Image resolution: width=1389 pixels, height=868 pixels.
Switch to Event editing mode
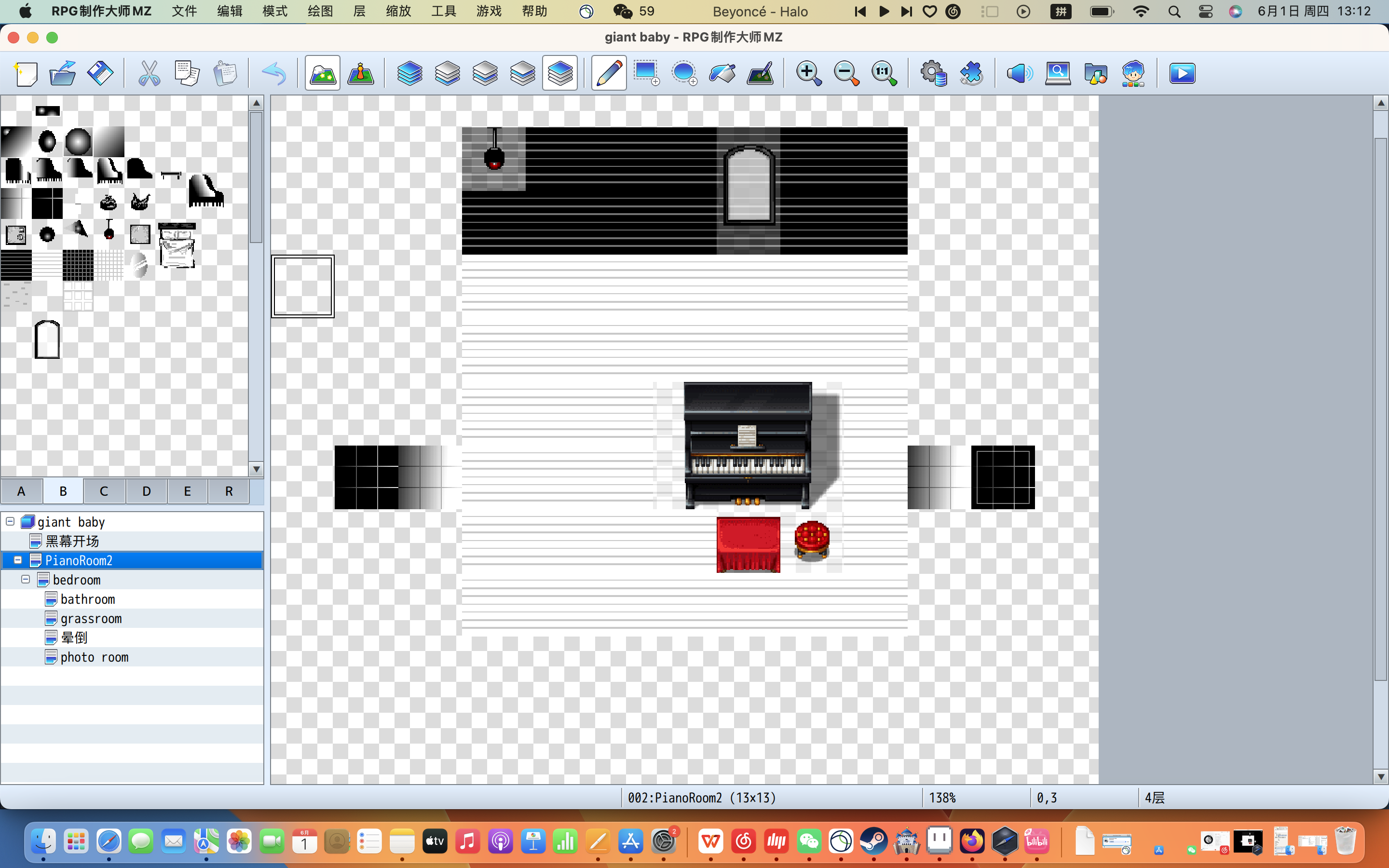point(360,73)
